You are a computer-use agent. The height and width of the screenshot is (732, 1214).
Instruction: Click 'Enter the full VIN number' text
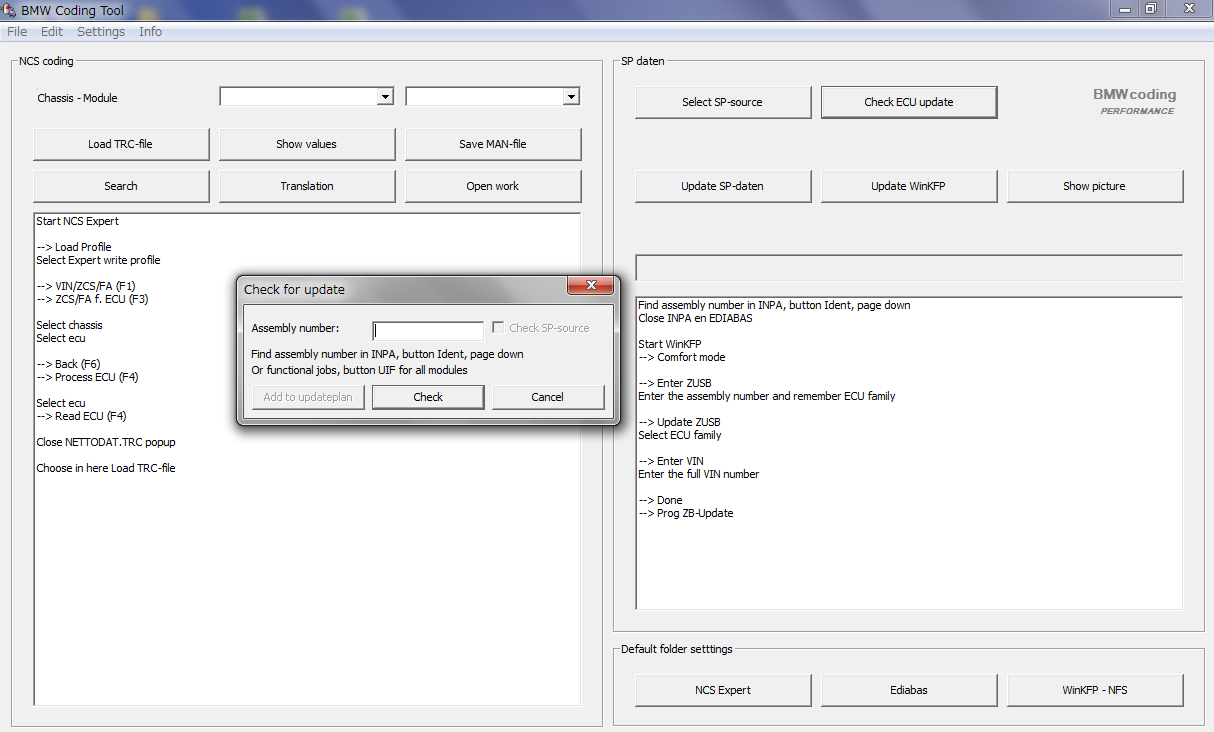coord(699,474)
